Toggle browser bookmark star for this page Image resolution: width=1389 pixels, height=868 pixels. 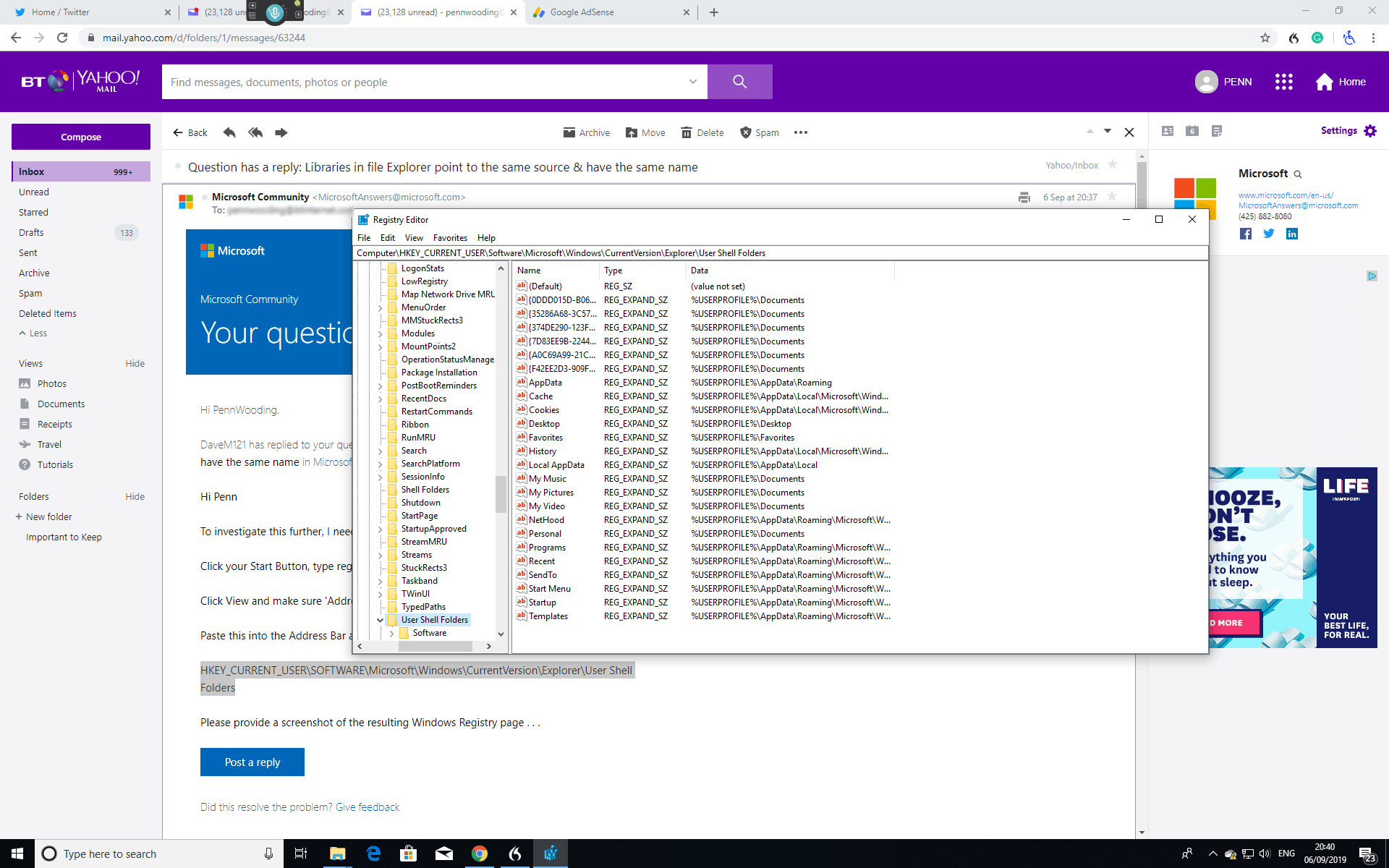click(1265, 38)
